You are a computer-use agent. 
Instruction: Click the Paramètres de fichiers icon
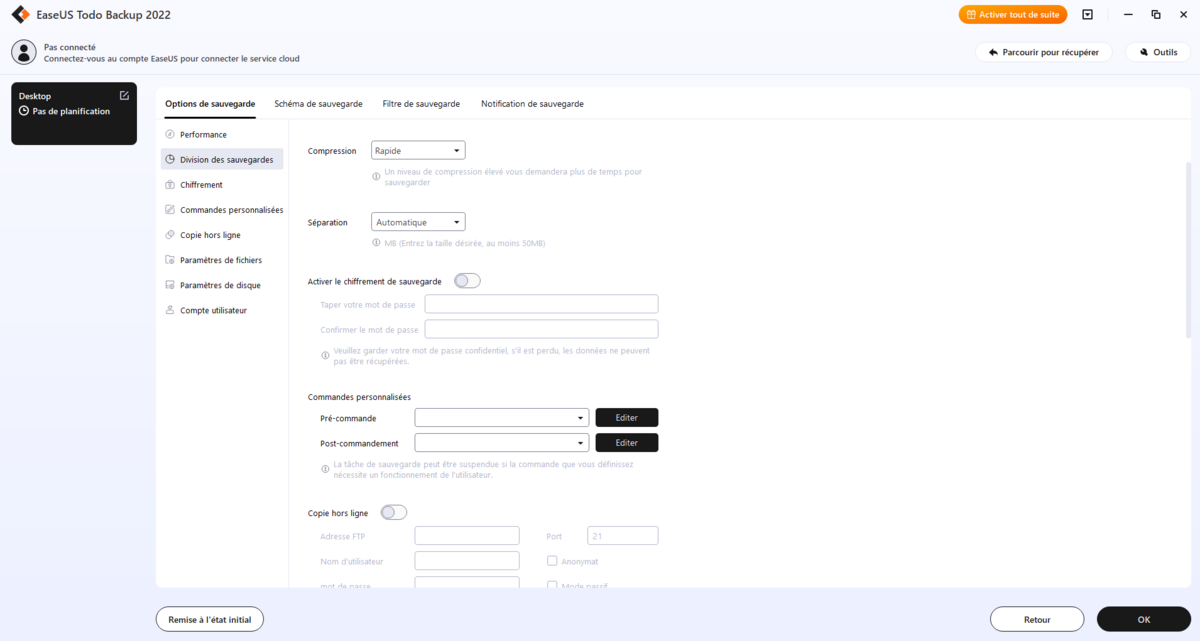(x=170, y=260)
